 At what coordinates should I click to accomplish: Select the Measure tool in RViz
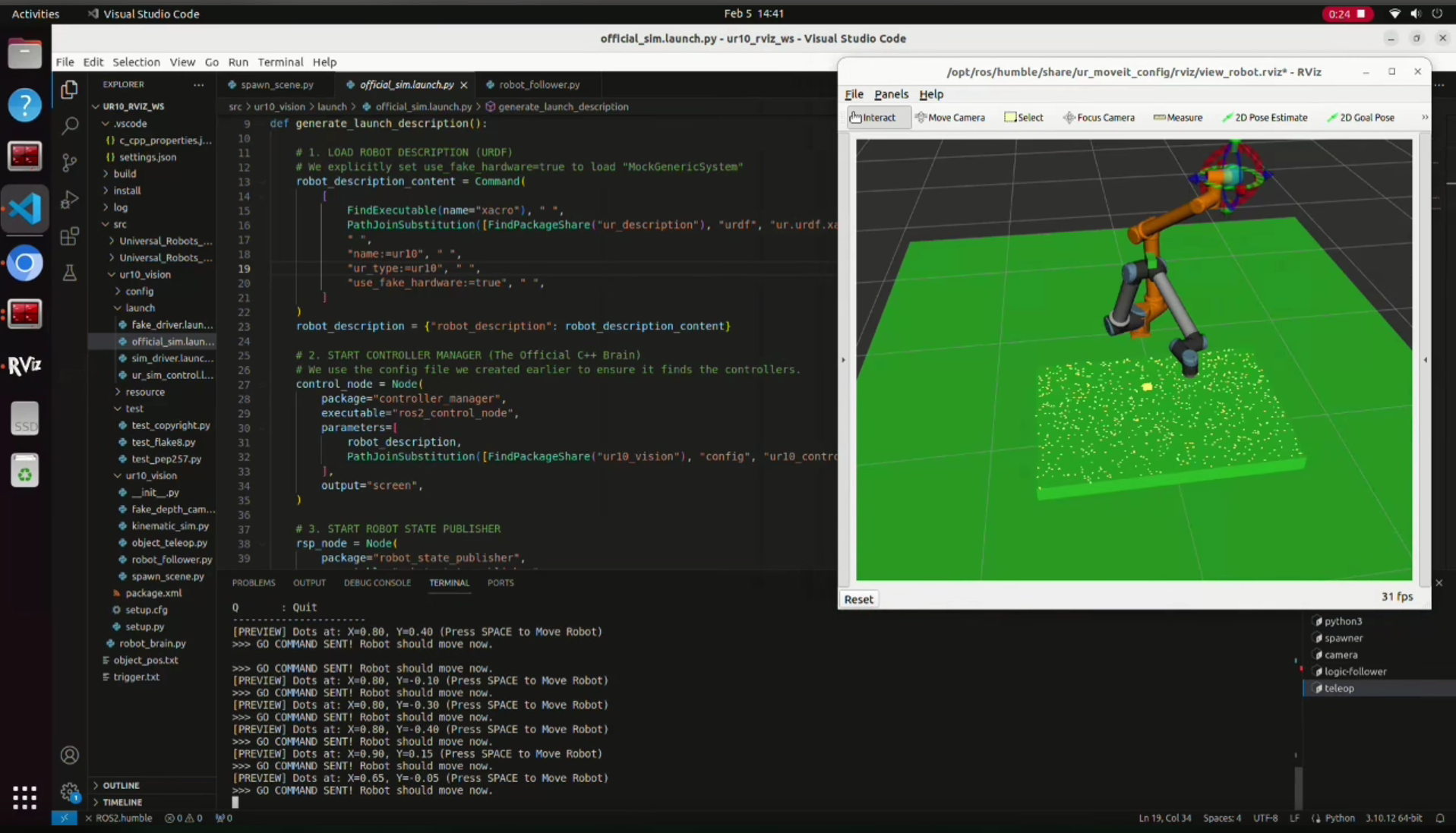1178,118
